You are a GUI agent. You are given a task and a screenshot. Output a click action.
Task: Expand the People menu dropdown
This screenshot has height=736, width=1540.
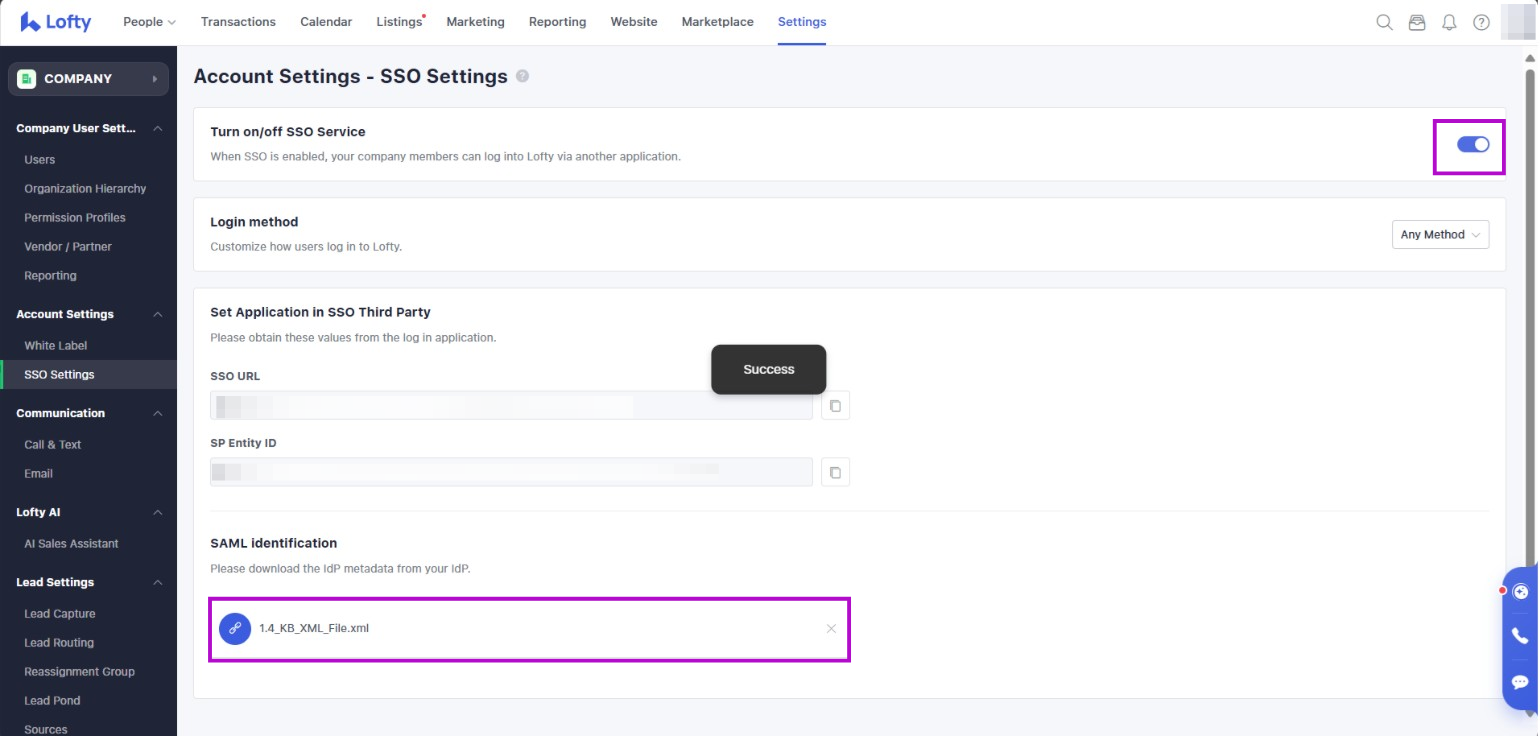point(149,22)
